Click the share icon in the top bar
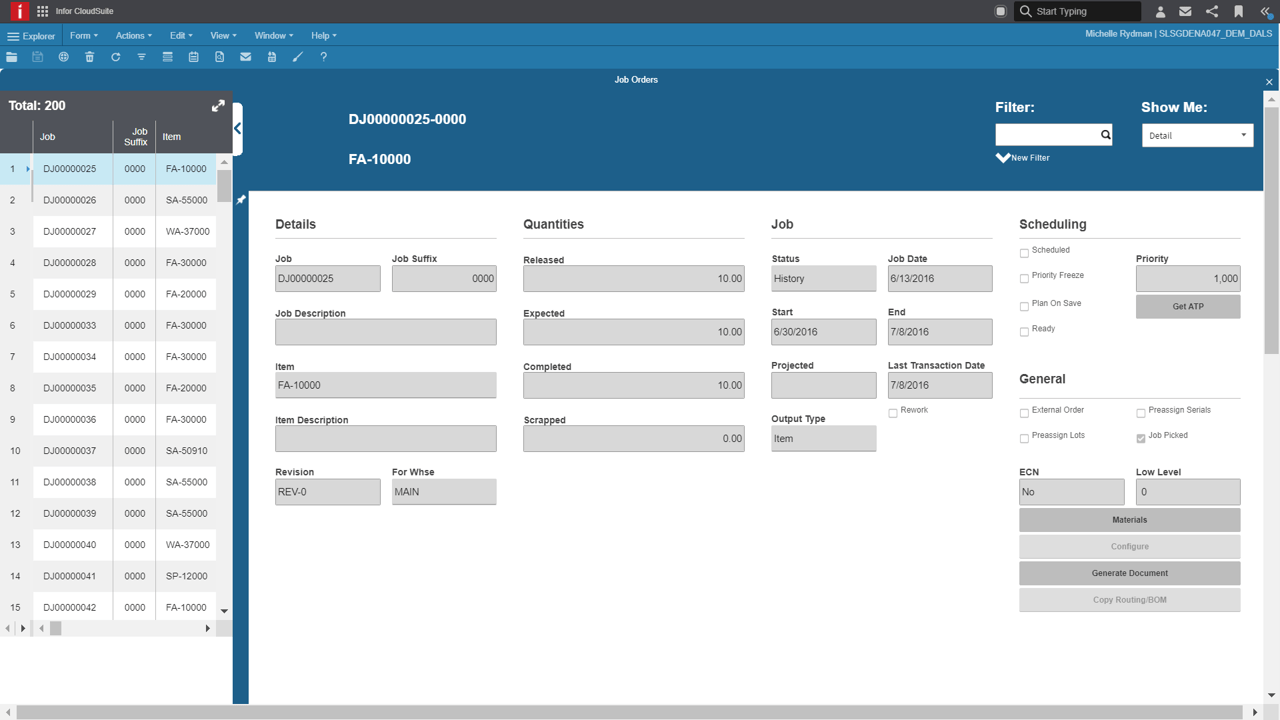 coord(1214,11)
